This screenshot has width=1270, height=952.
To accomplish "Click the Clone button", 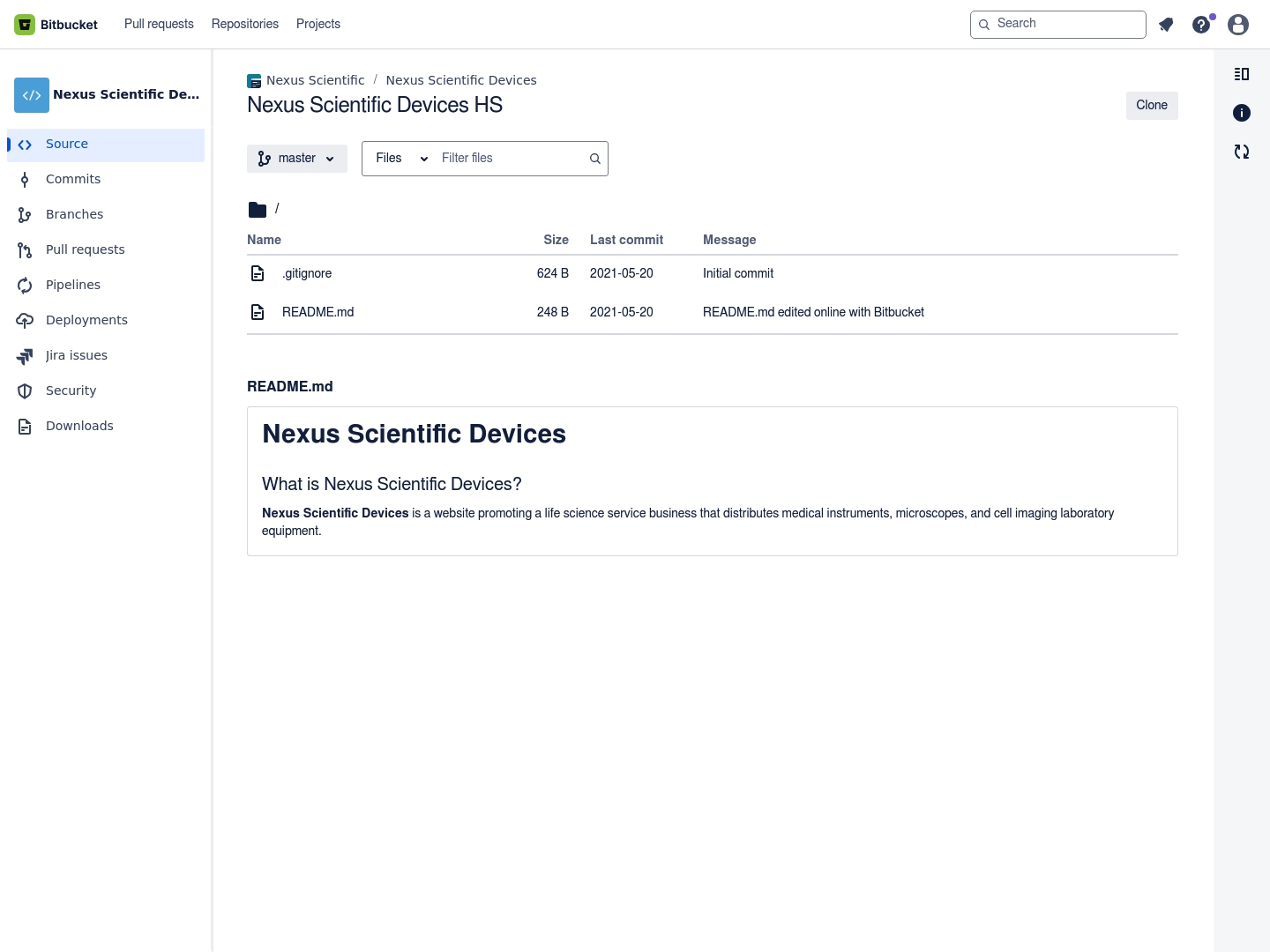I will (1152, 106).
